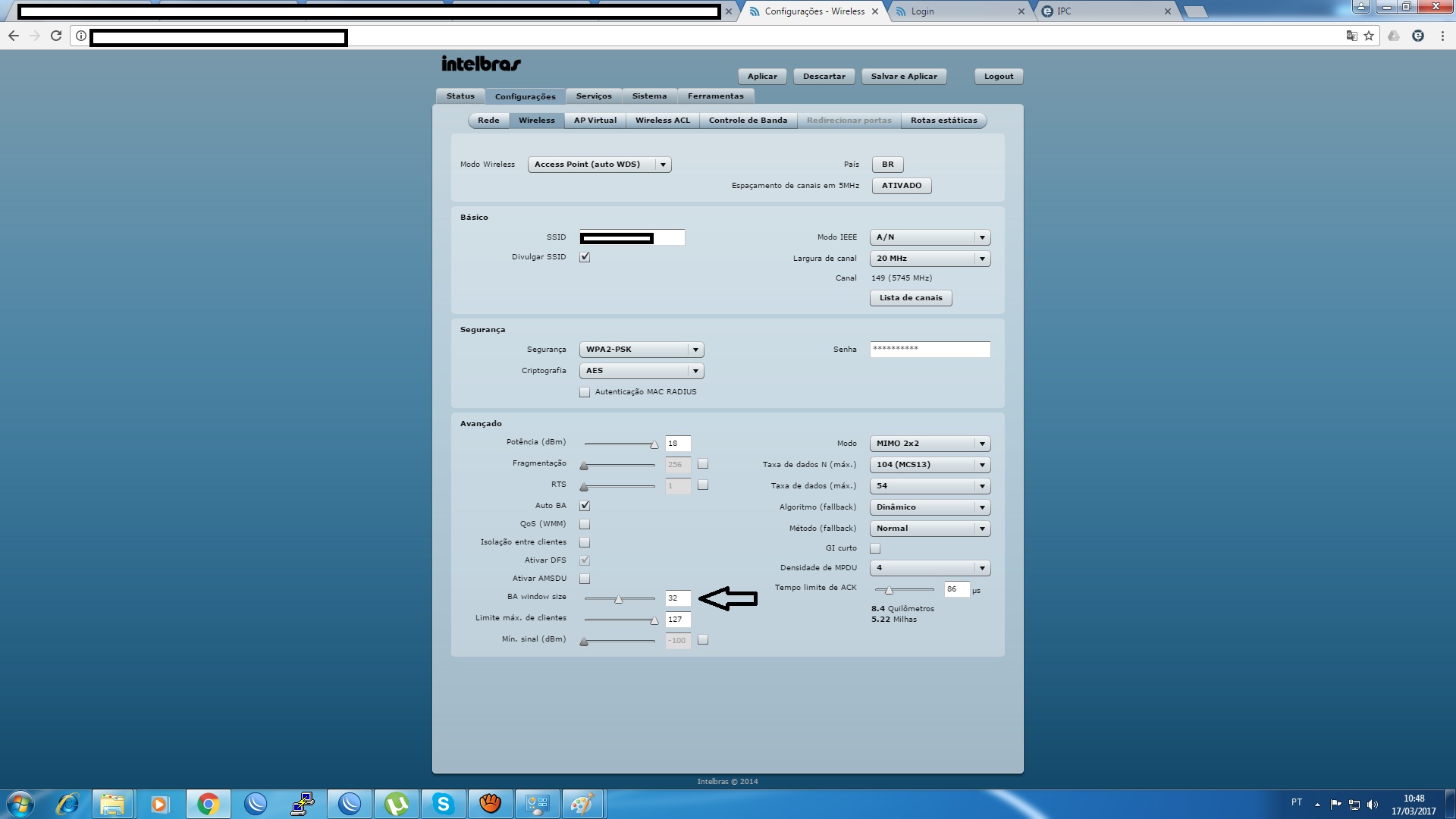Open the Largura de canal dropdown
1456x819 pixels.
tap(930, 259)
